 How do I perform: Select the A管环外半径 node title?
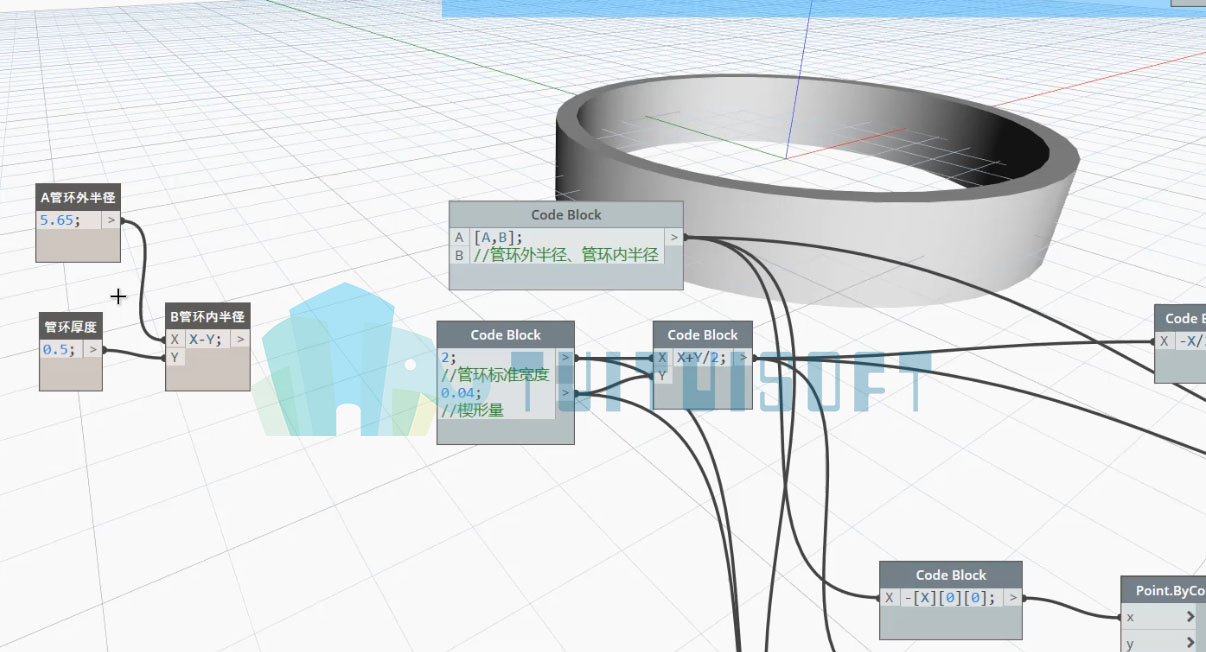click(x=78, y=197)
